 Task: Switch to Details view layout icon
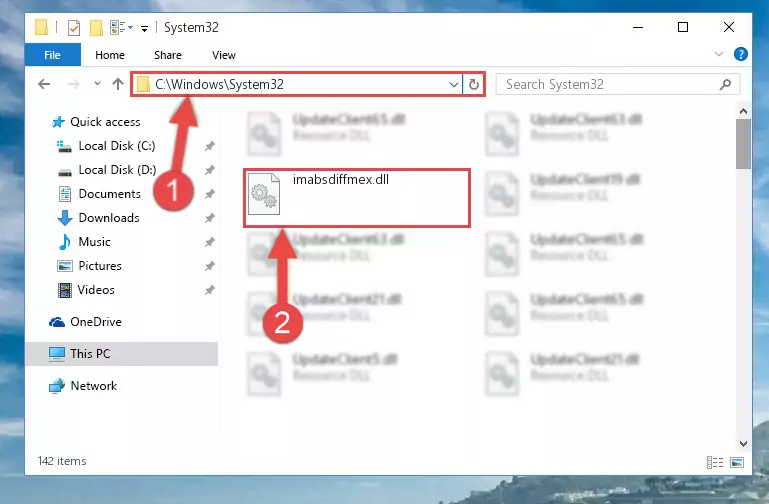click(715, 462)
